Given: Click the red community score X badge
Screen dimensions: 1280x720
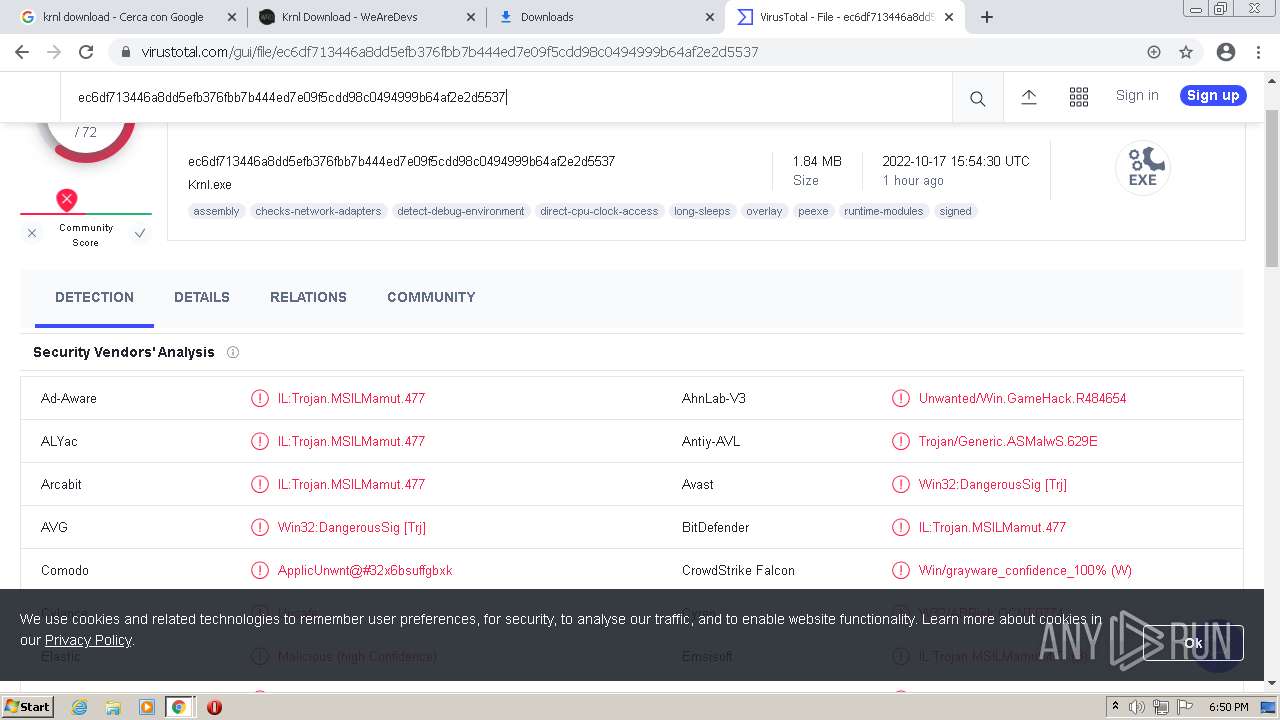Looking at the screenshot, I should 66,199.
